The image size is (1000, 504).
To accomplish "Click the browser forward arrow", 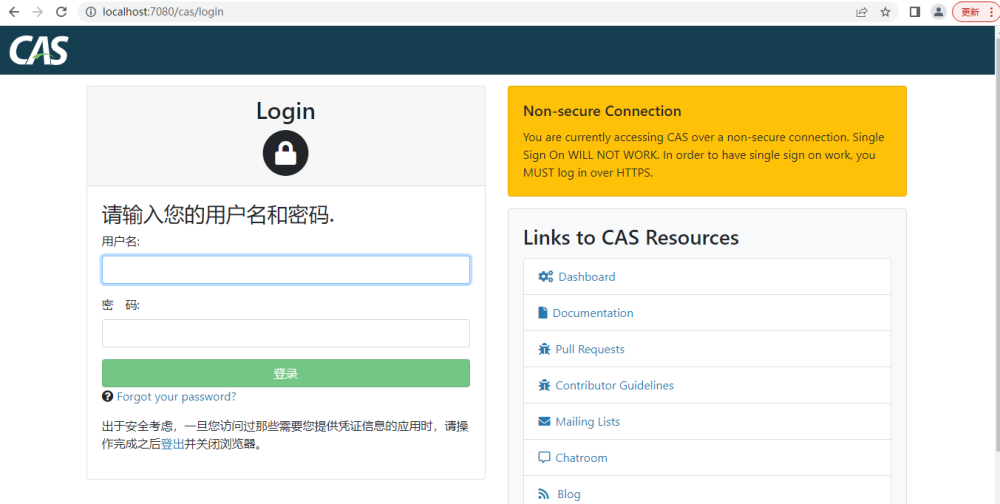I will [38, 11].
